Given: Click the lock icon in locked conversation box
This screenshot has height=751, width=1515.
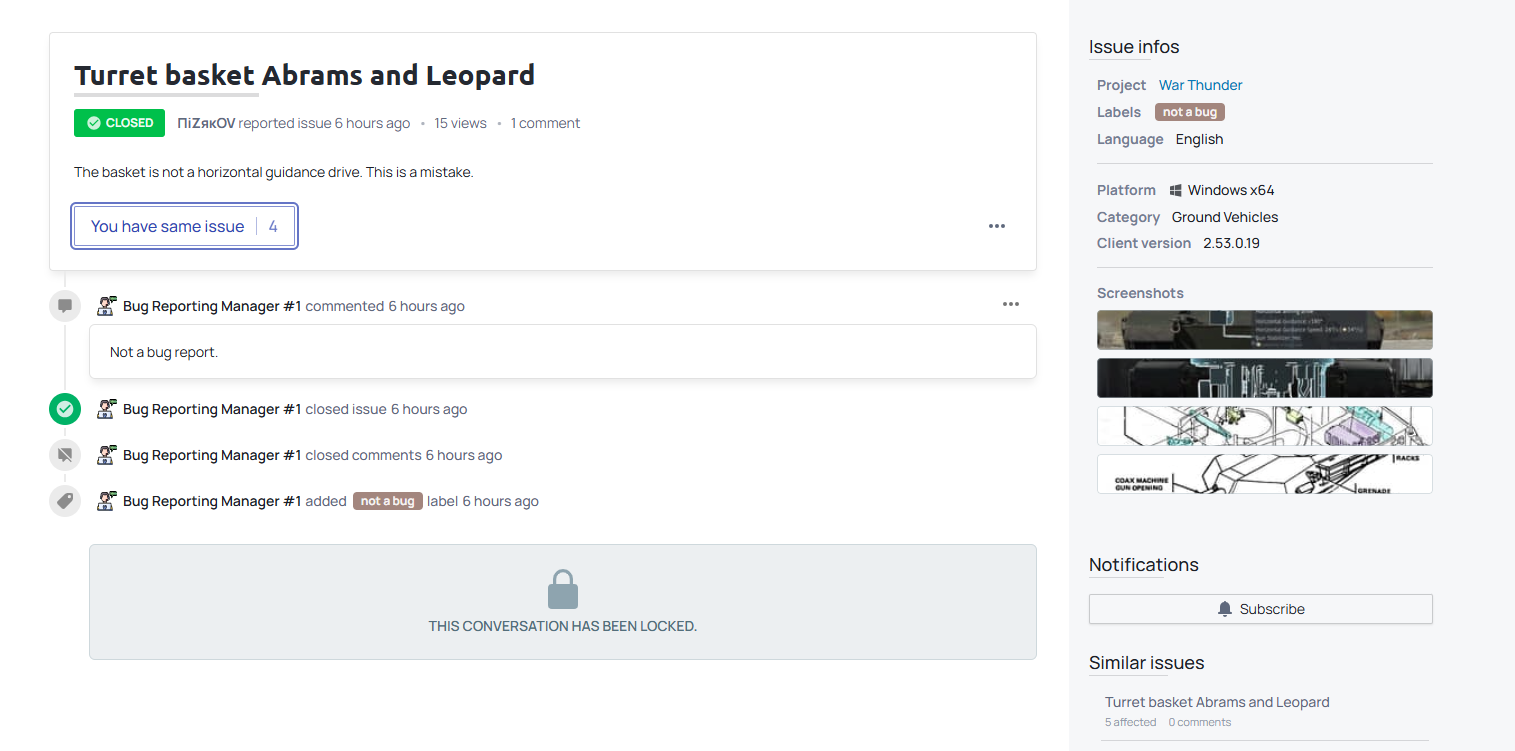Looking at the screenshot, I should coord(563,590).
